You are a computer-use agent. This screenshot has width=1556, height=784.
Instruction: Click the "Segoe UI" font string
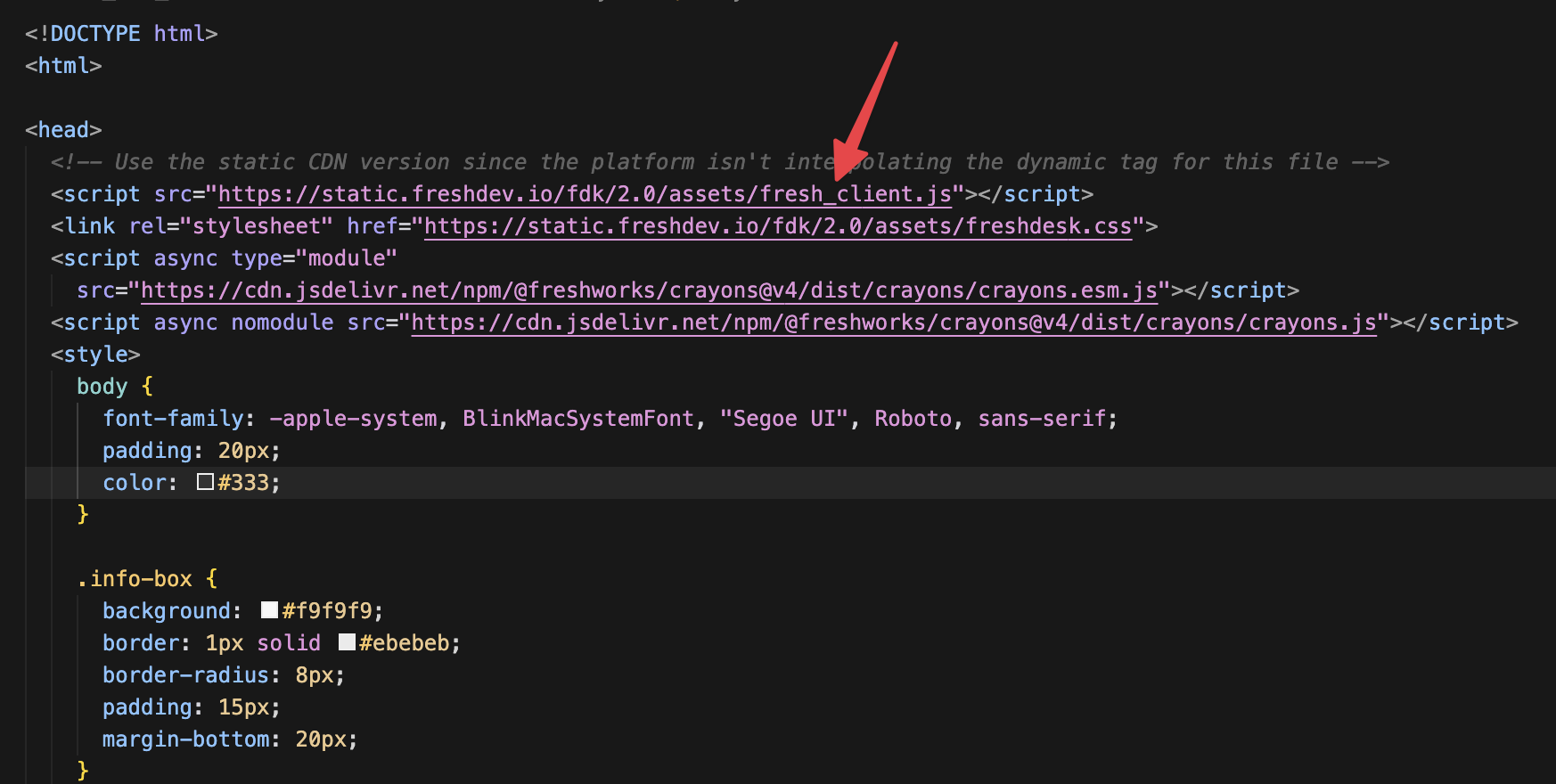click(x=783, y=419)
